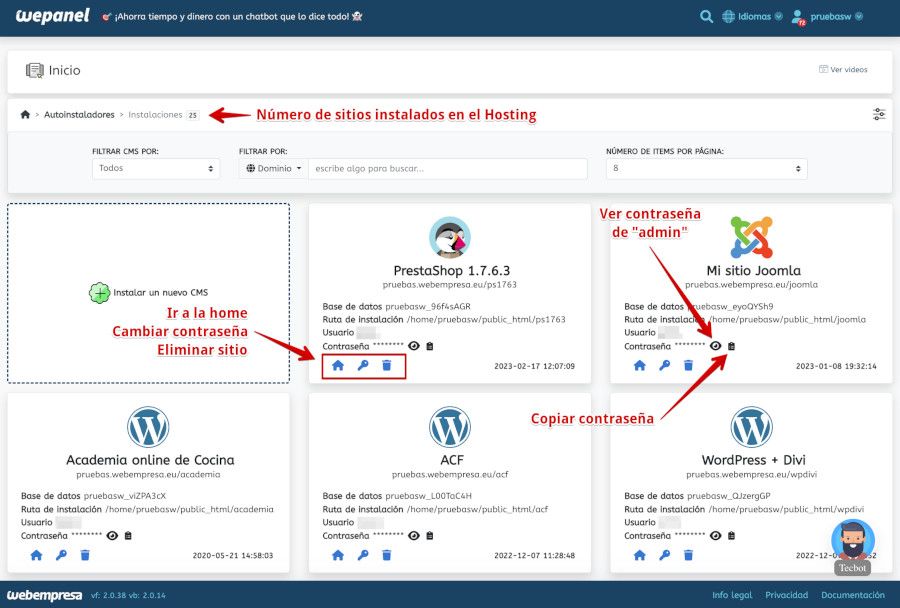Go to home of the ACF site
900x608 pixels.
coord(338,555)
